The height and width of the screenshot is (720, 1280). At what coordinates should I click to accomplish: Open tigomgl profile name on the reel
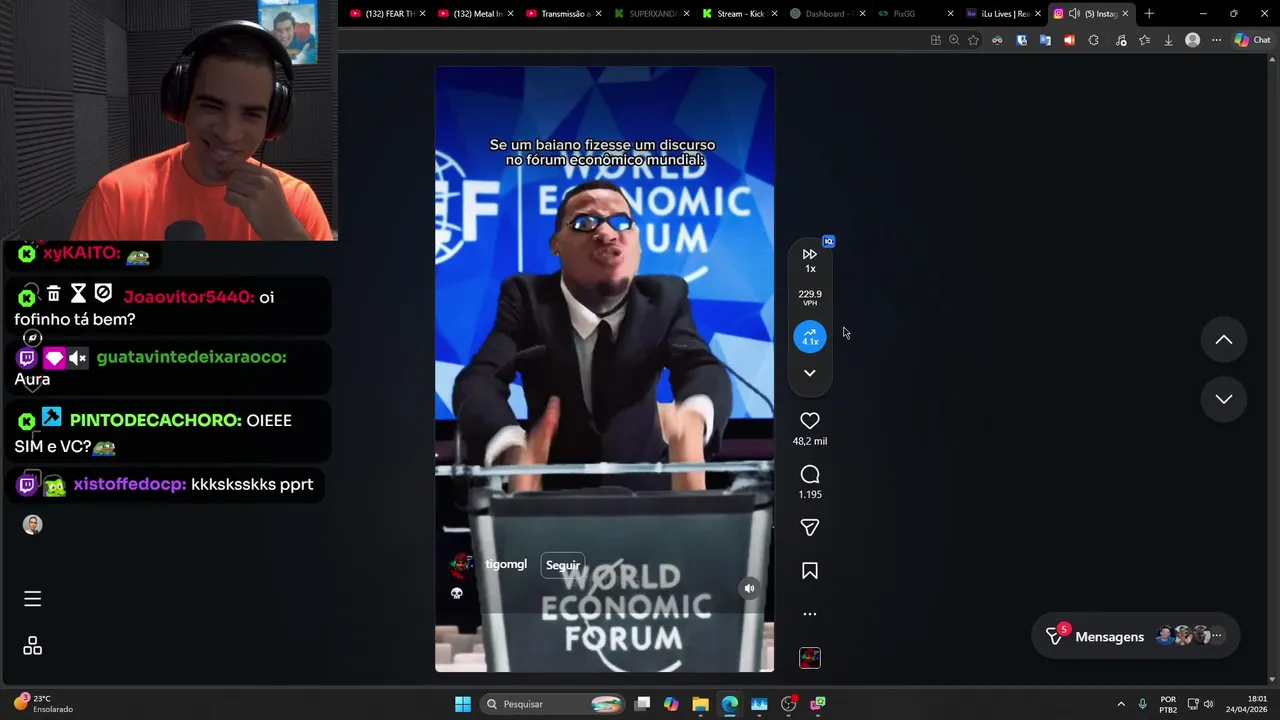tap(506, 565)
